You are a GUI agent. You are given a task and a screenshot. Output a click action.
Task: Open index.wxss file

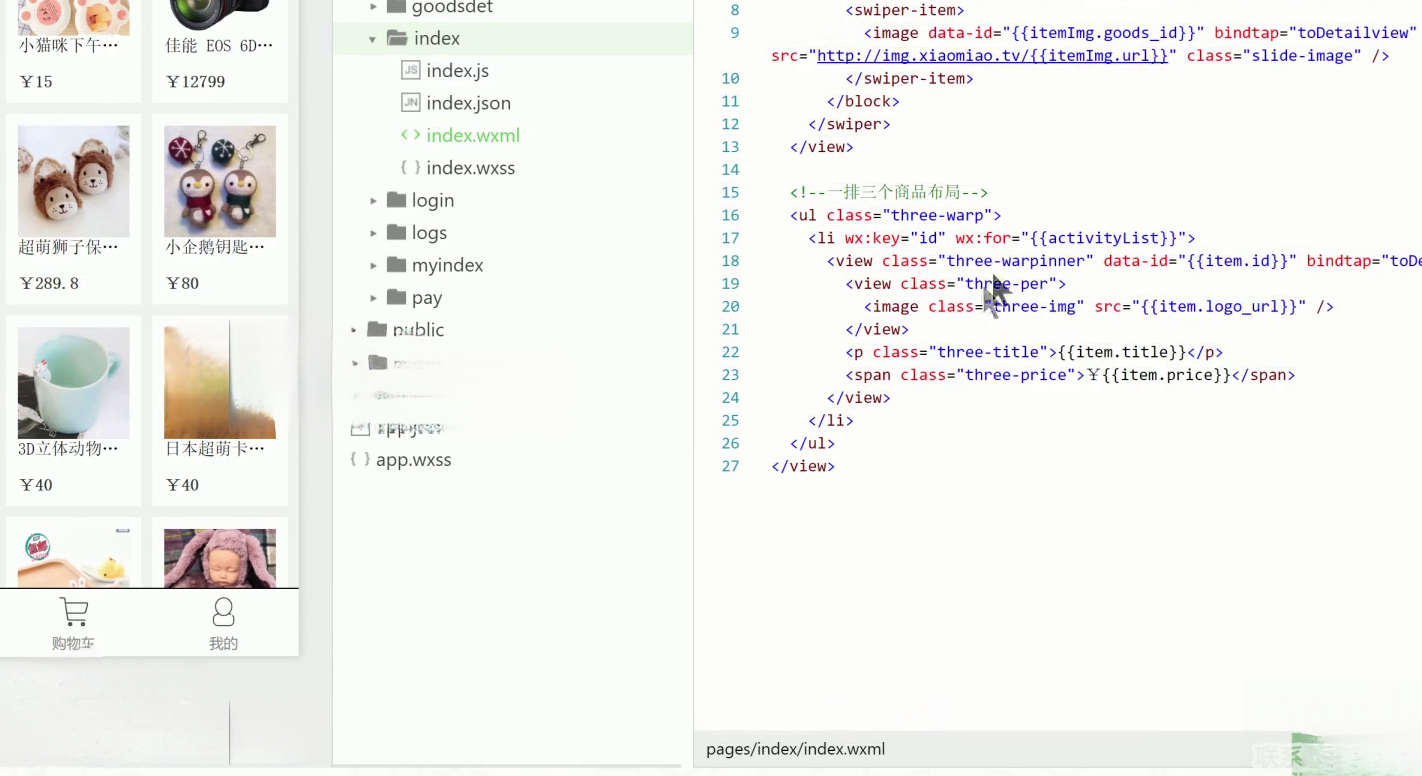click(x=470, y=168)
